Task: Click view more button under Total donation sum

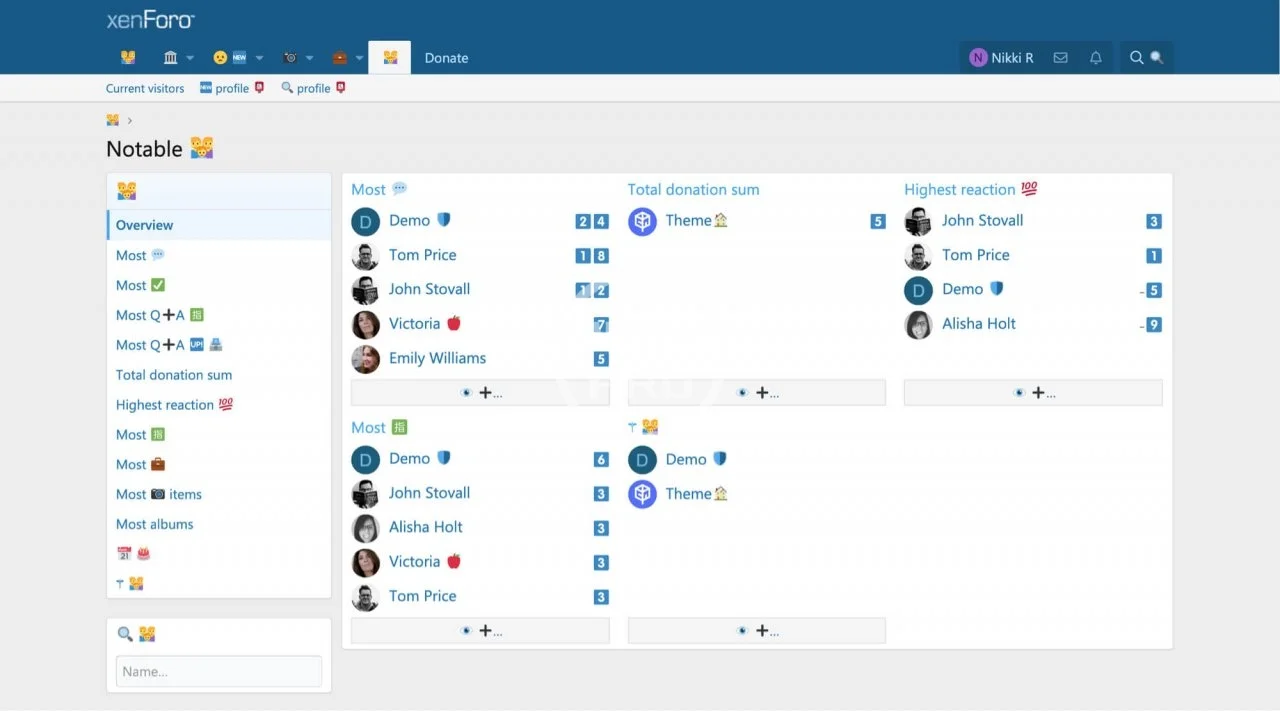Action: point(756,393)
